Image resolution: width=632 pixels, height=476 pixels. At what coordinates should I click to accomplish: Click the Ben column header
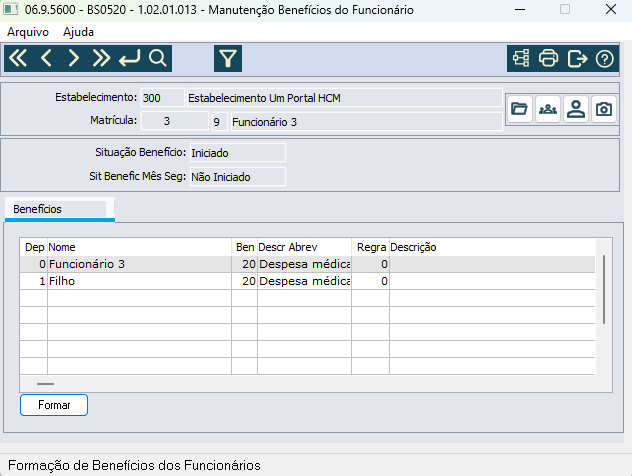tap(245, 247)
